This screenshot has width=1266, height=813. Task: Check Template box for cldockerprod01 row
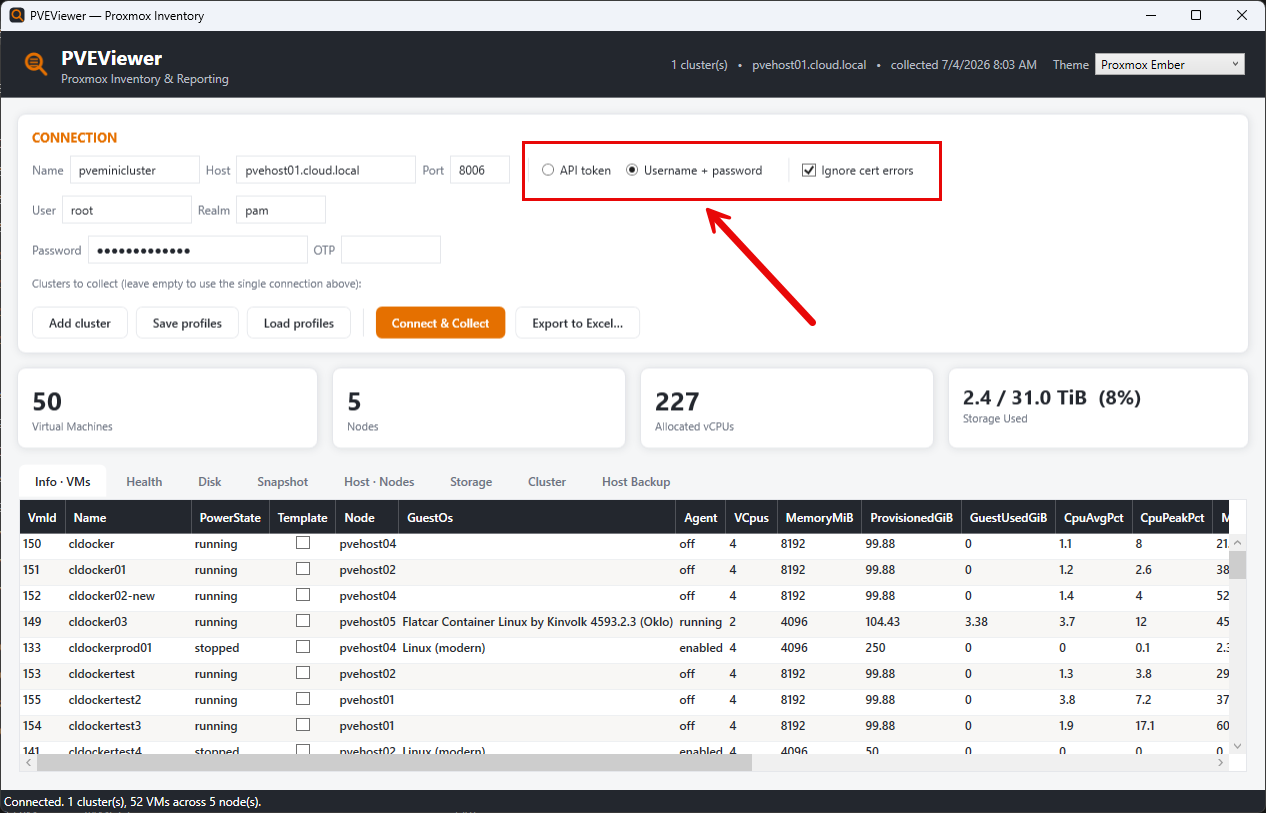click(x=303, y=647)
